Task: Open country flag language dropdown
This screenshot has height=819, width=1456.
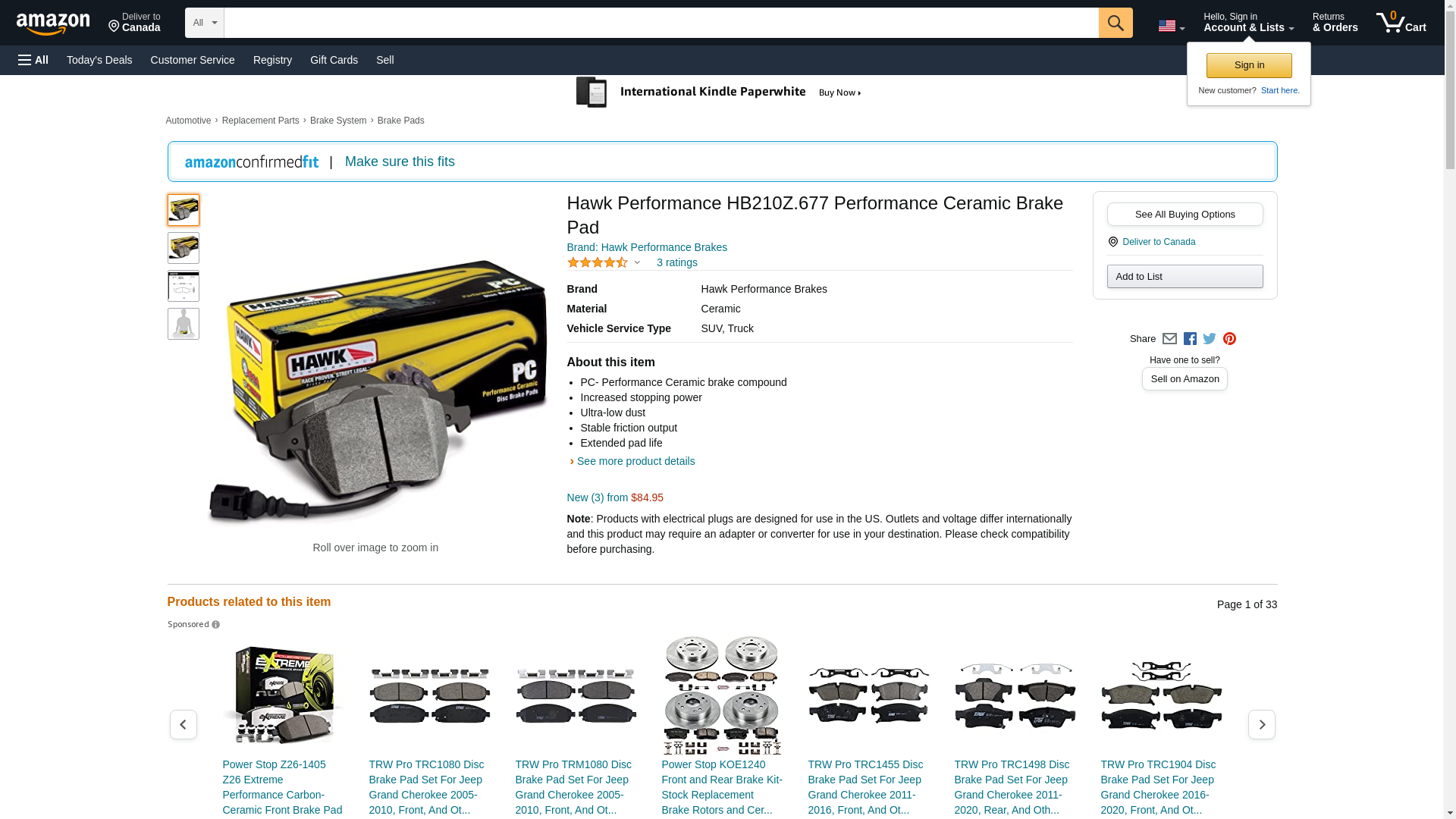Action: 1171,26
